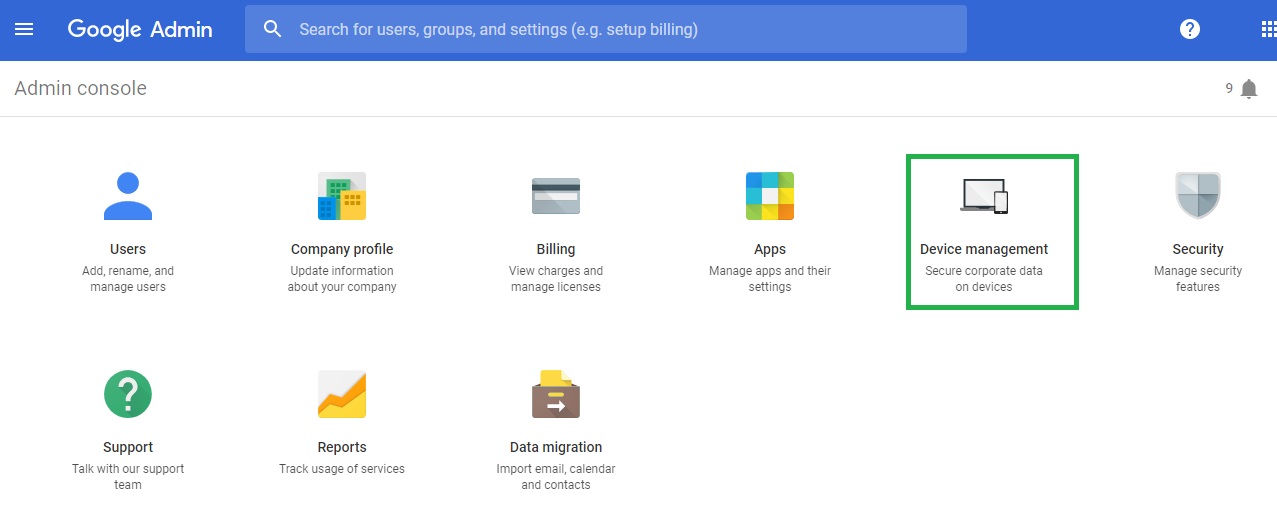This screenshot has width=1277, height=514.
Task: Click 'Add, rename, and manage users' text
Action: 128,279
